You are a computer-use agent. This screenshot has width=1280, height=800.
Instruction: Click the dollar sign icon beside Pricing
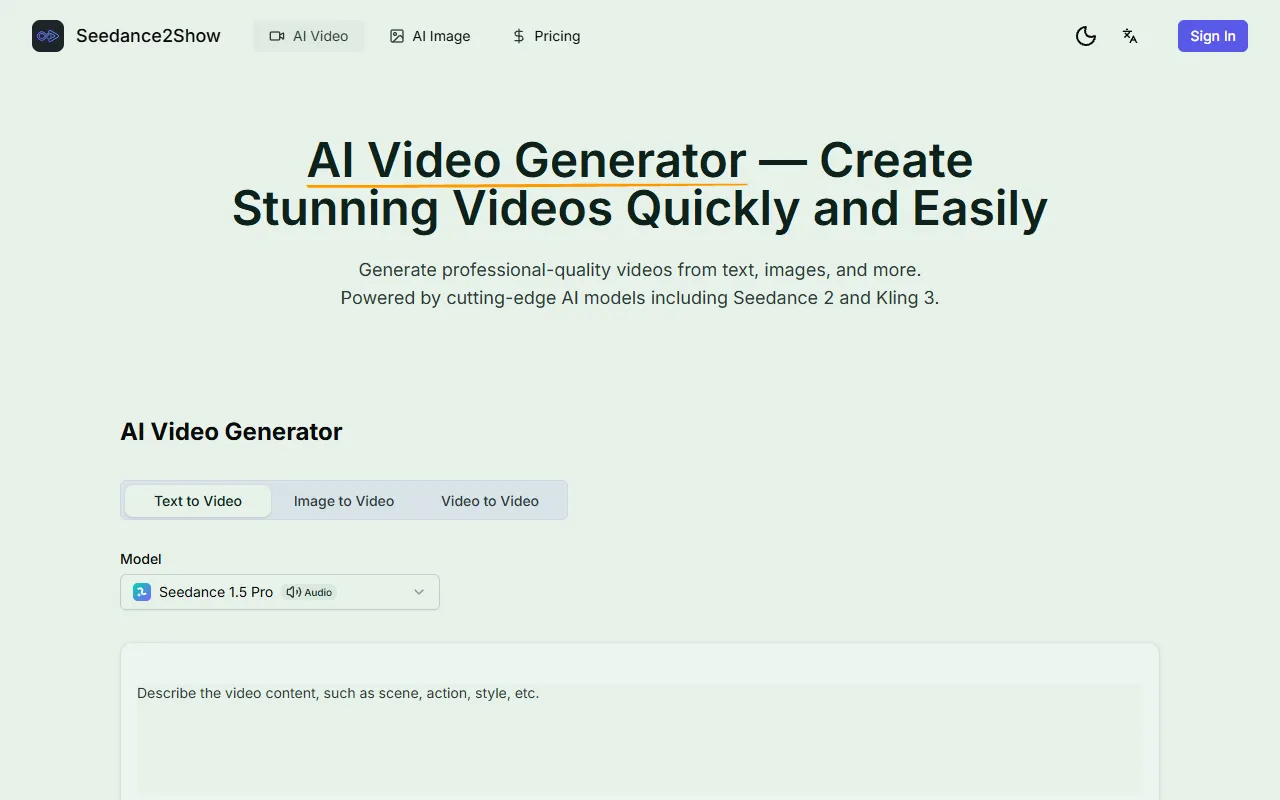(518, 36)
